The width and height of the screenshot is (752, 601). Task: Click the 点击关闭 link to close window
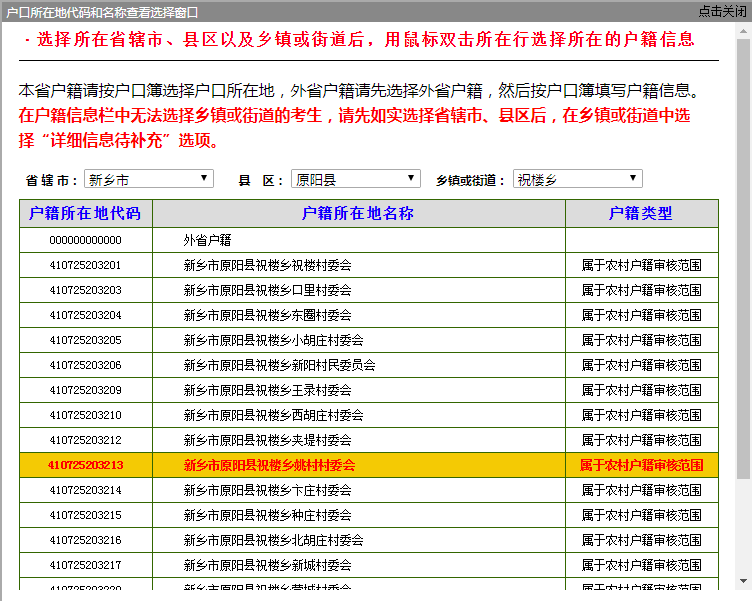722,11
